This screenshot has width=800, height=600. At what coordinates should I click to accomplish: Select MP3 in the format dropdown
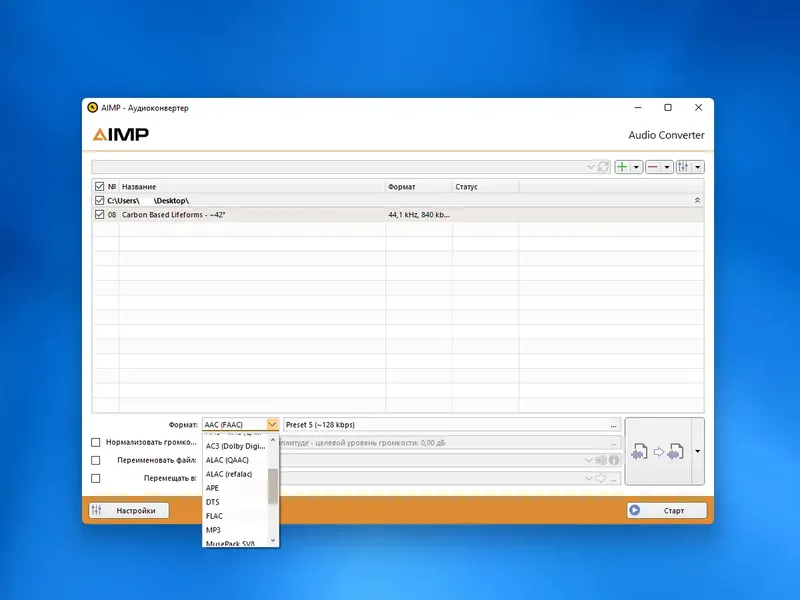pos(213,530)
